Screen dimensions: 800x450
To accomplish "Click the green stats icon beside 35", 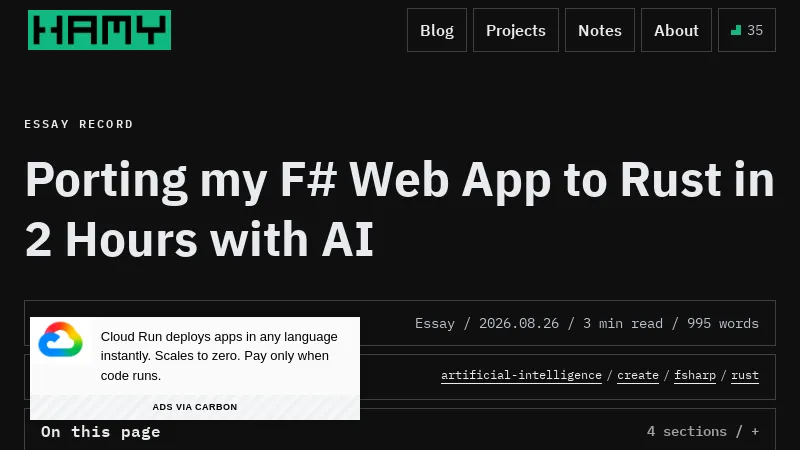I will tap(736, 31).
